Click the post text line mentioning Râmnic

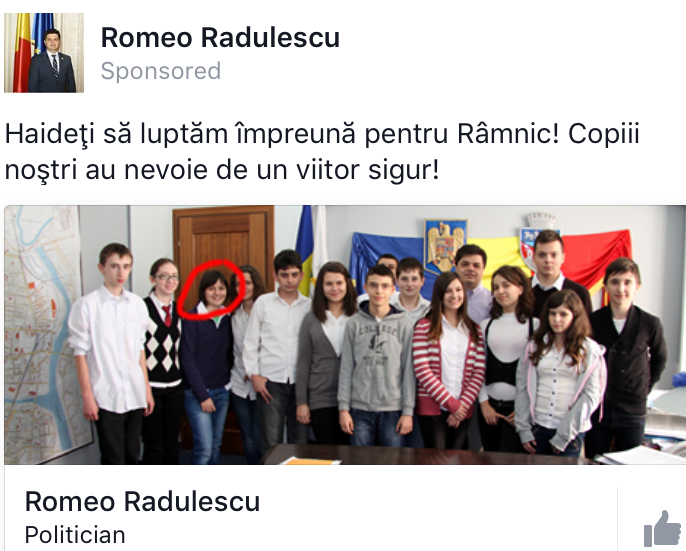click(x=322, y=134)
